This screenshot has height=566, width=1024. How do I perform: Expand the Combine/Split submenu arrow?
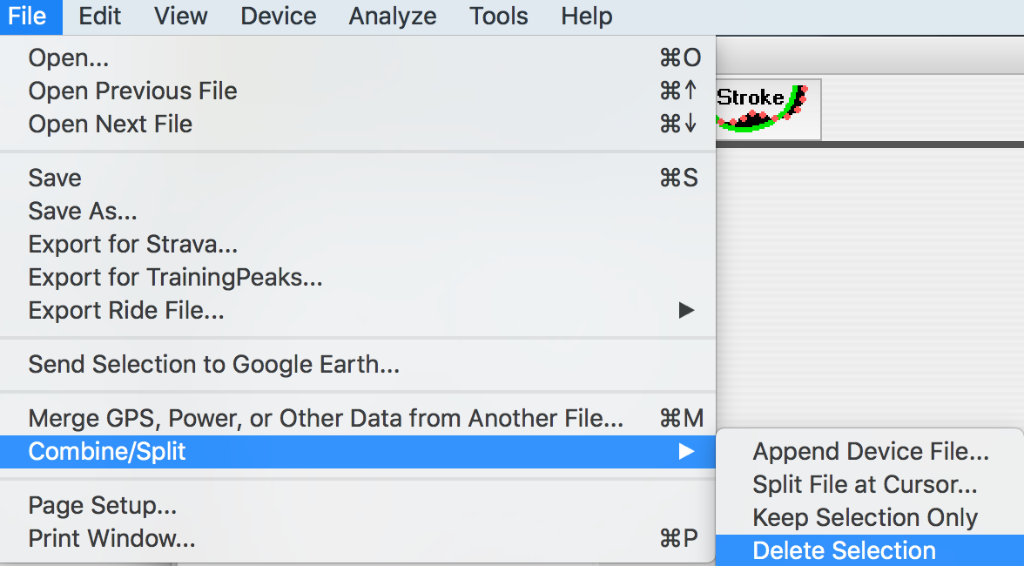(686, 452)
